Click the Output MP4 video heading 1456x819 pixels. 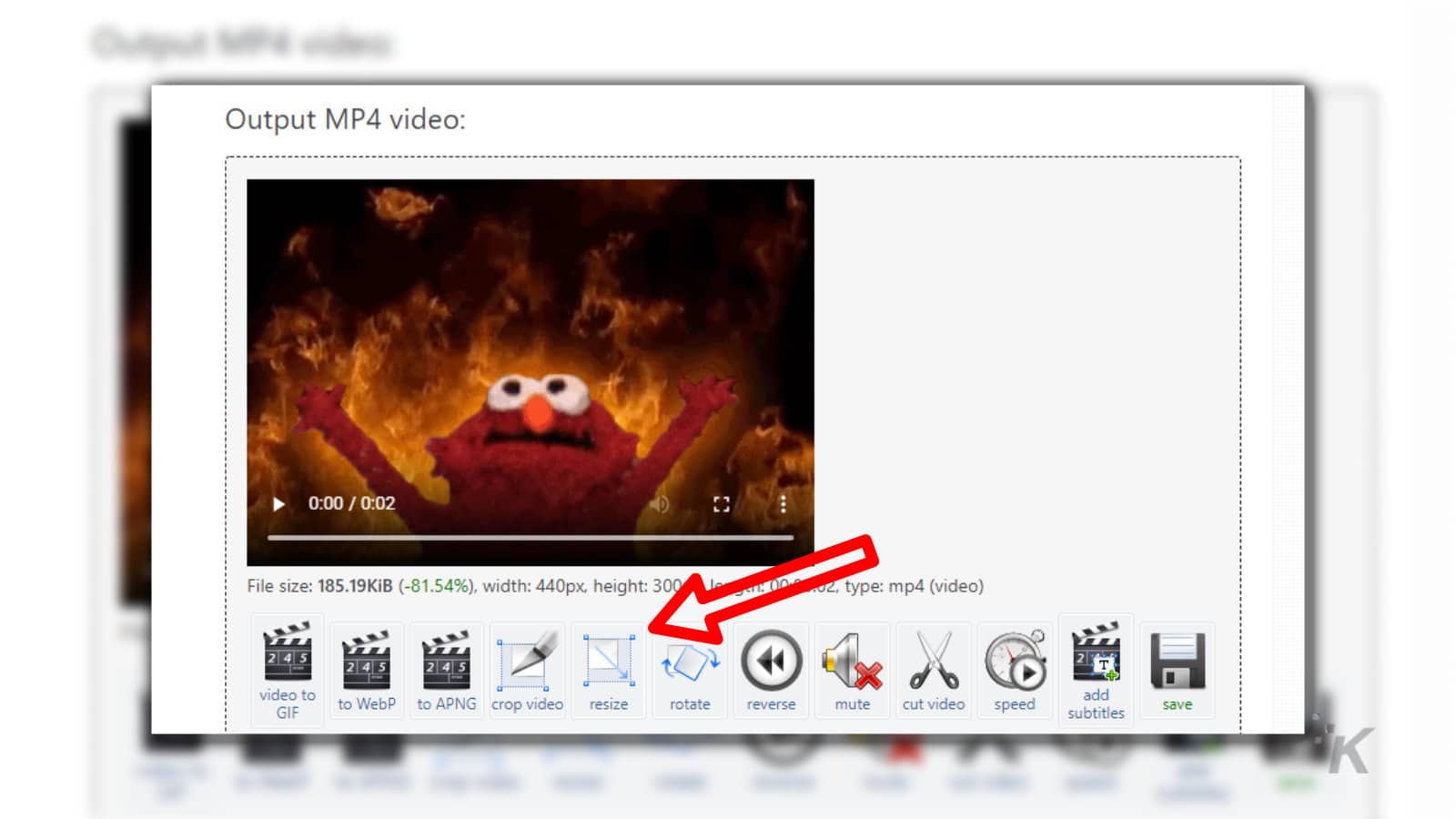click(345, 119)
